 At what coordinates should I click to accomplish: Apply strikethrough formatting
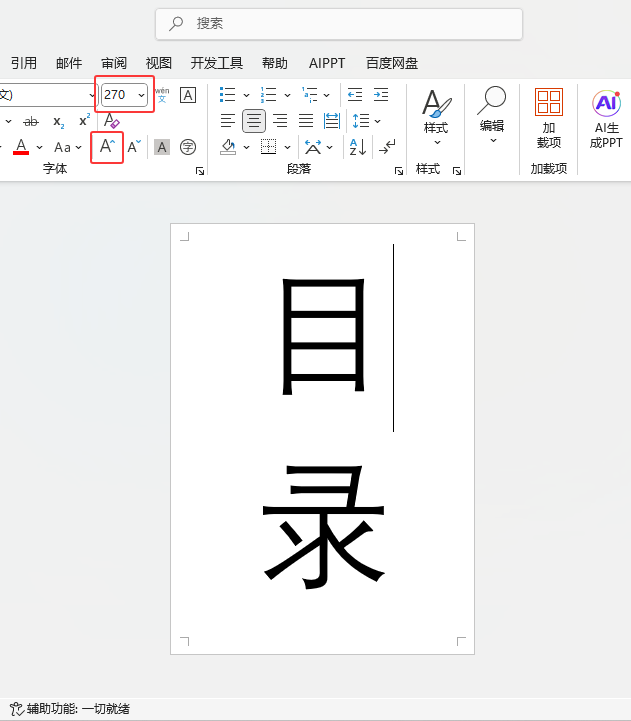(31, 121)
